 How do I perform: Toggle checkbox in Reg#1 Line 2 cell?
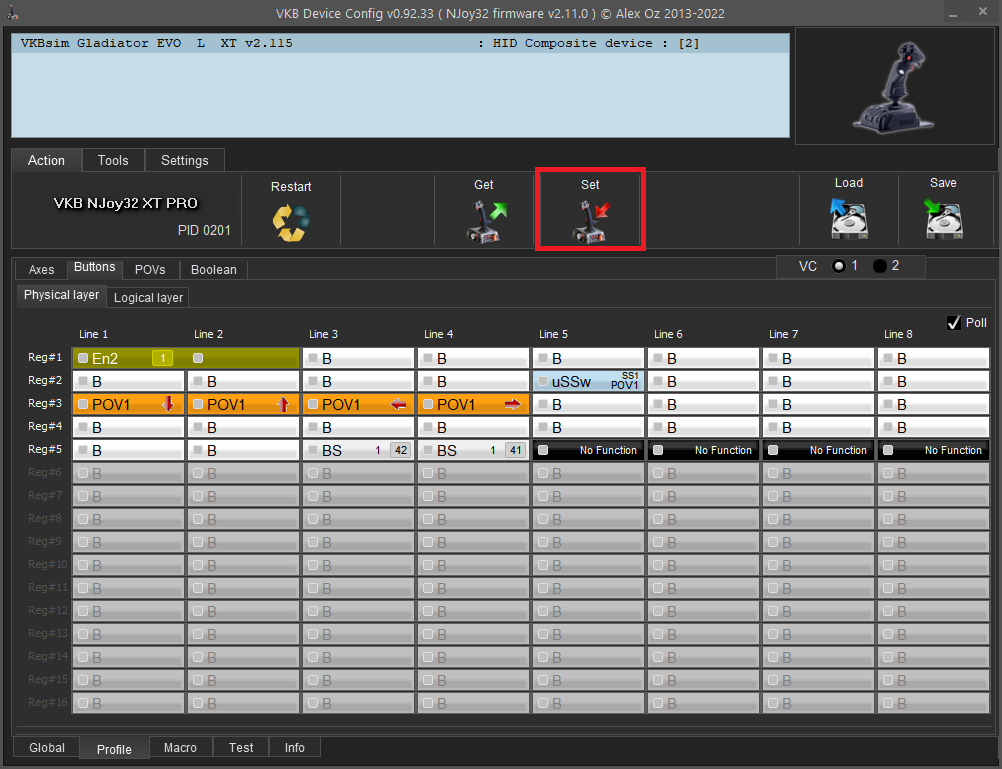198,358
